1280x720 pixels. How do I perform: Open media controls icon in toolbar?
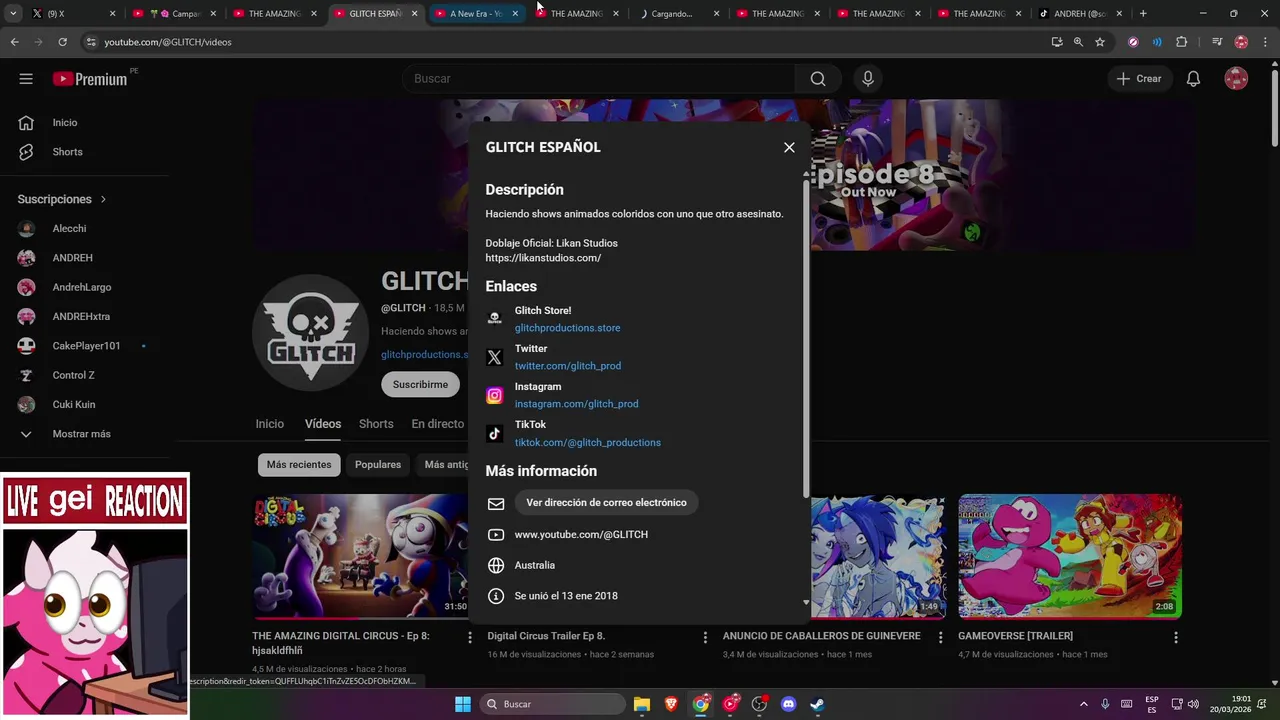[x=1217, y=42]
